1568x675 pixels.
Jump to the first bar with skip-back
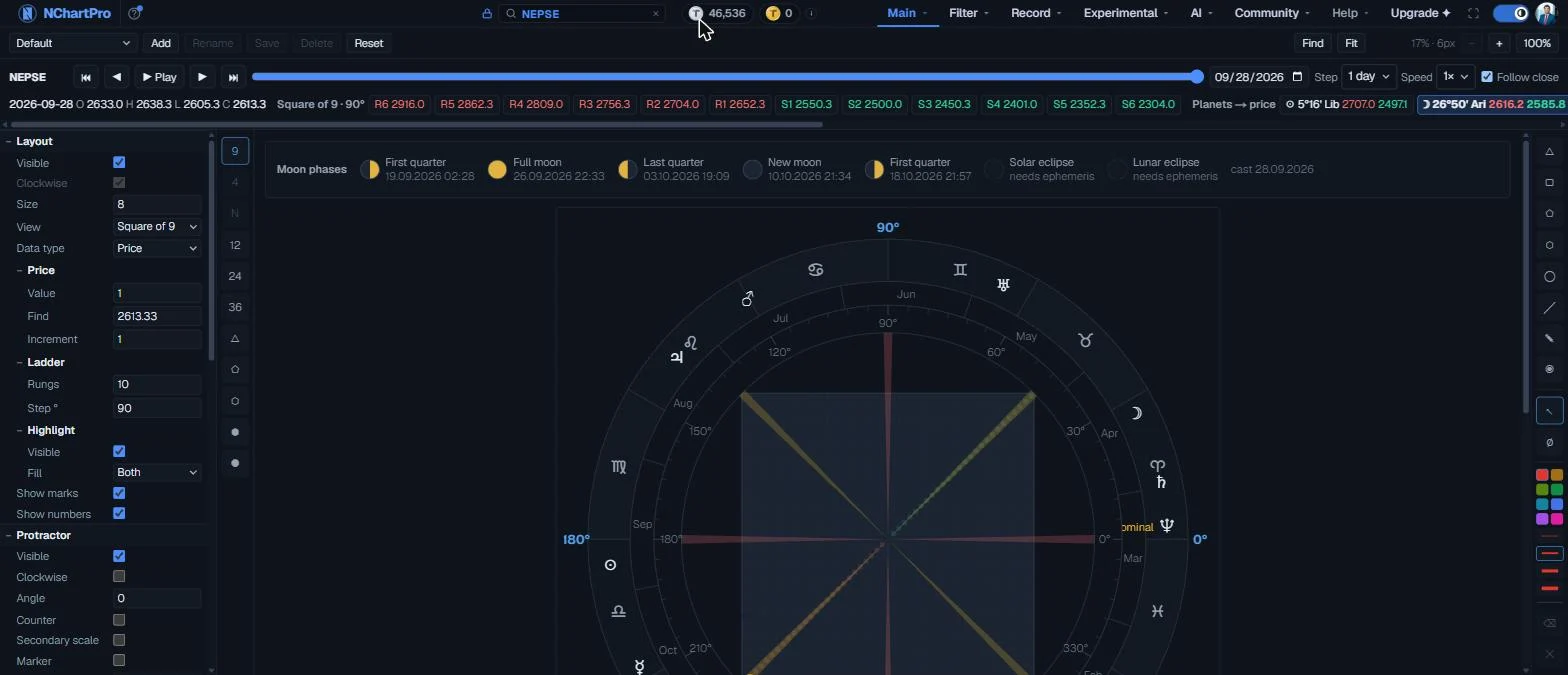point(86,77)
